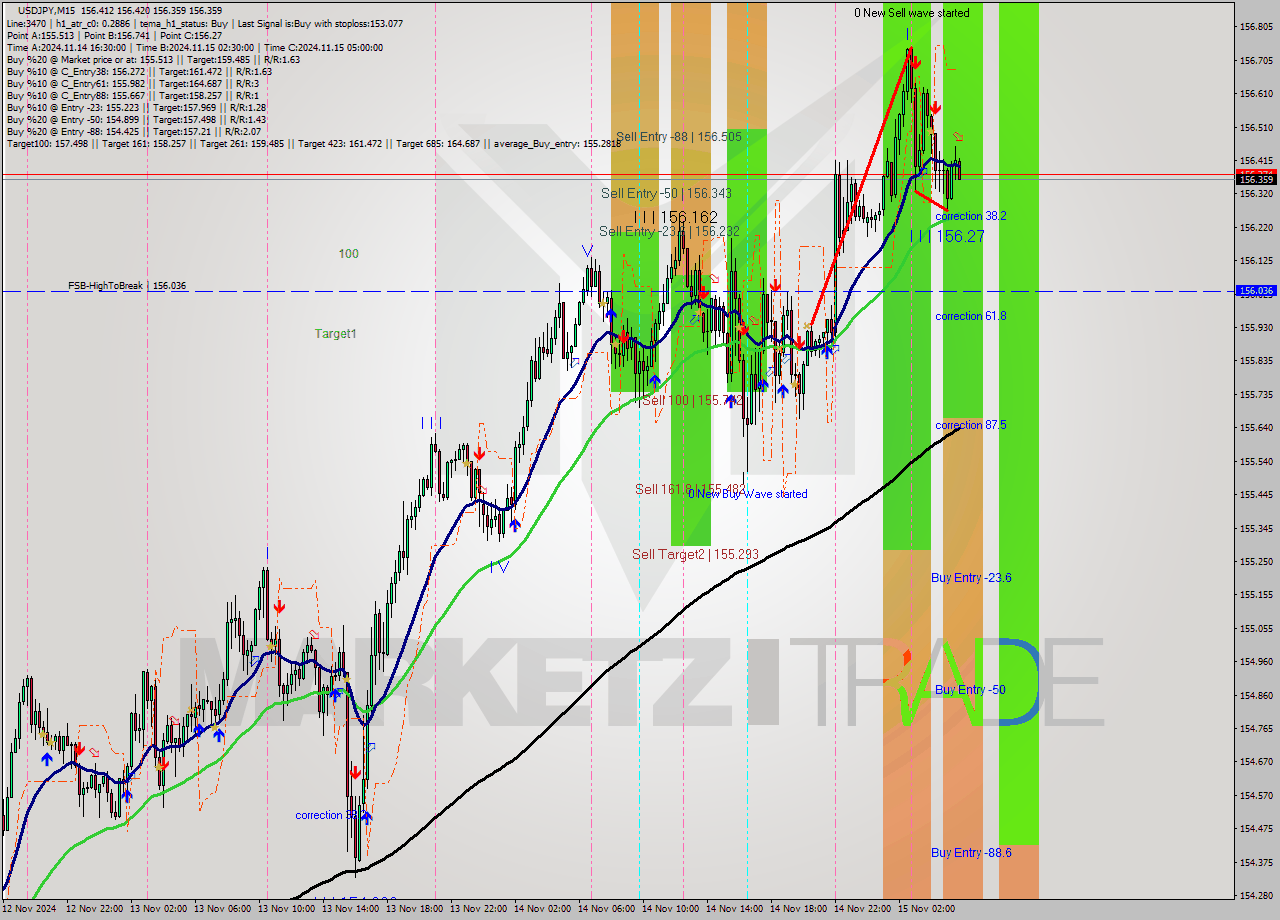Click the 'Buy Entry -88.6' label
The width and height of the screenshot is (1280, 920).
971,853
